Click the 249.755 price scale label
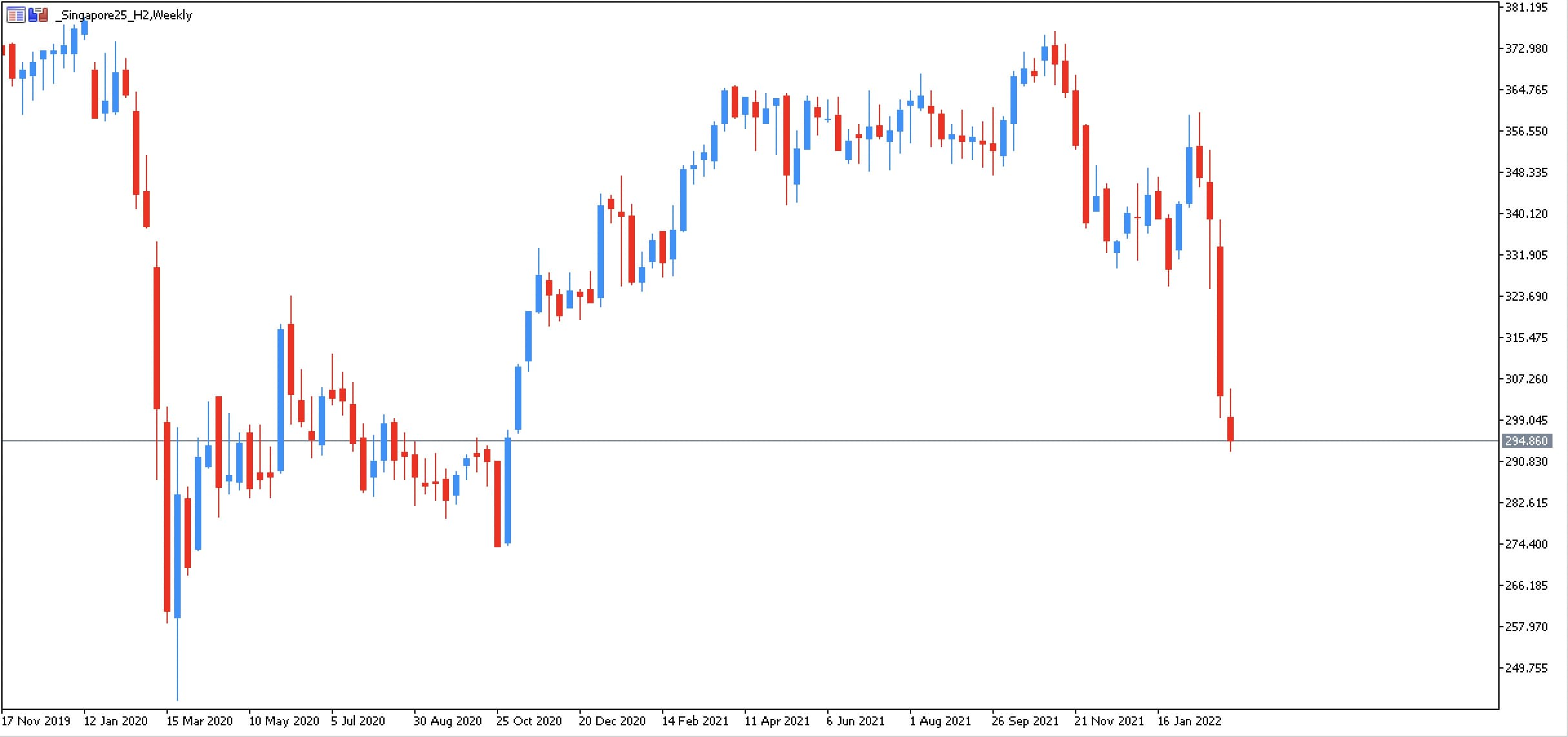 point(1526,668)
